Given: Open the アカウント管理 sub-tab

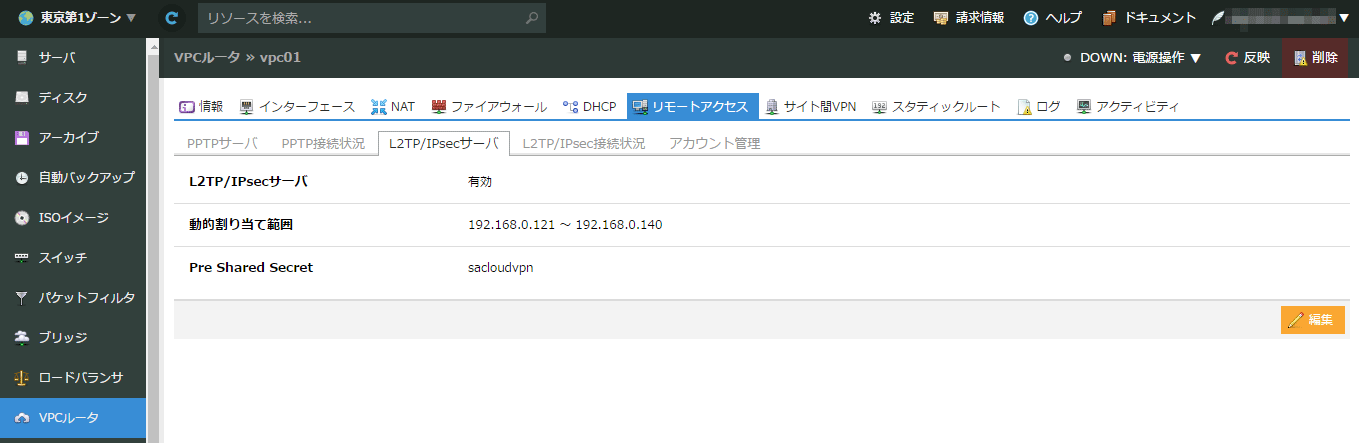Looking at the screenshot, I should 715,143.
